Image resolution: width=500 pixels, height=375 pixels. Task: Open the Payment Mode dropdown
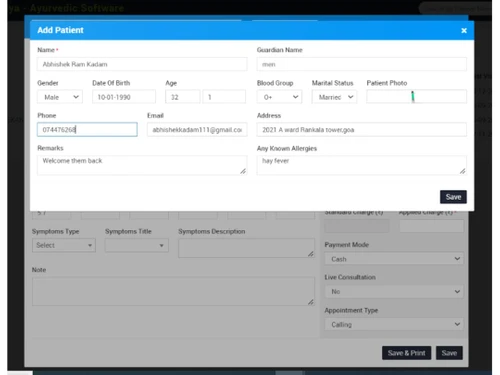point(394,259)
